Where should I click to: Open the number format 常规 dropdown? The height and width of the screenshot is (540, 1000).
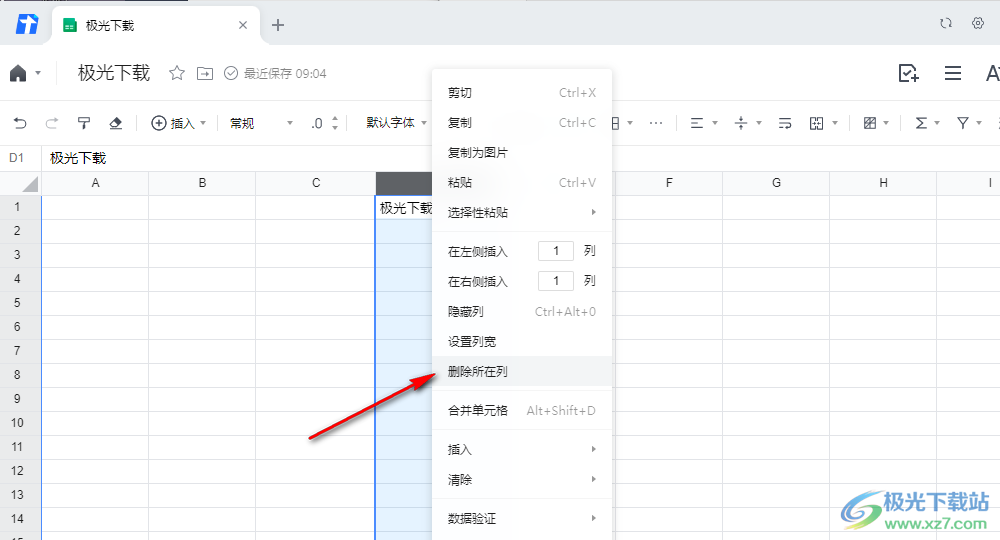point(261,123)
